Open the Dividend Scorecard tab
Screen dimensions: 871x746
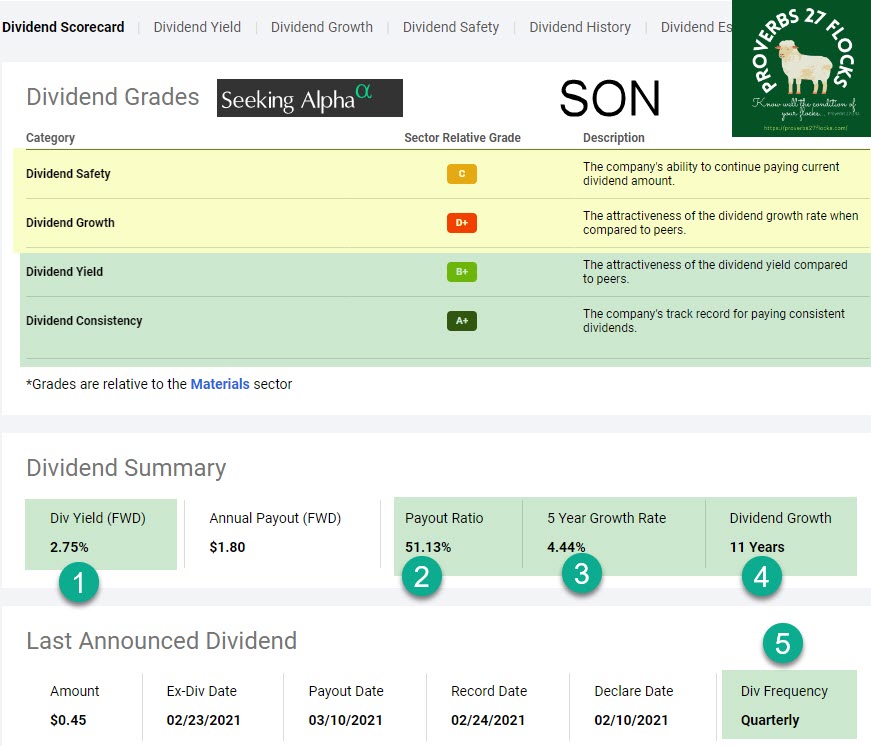[x=63, y=27]
